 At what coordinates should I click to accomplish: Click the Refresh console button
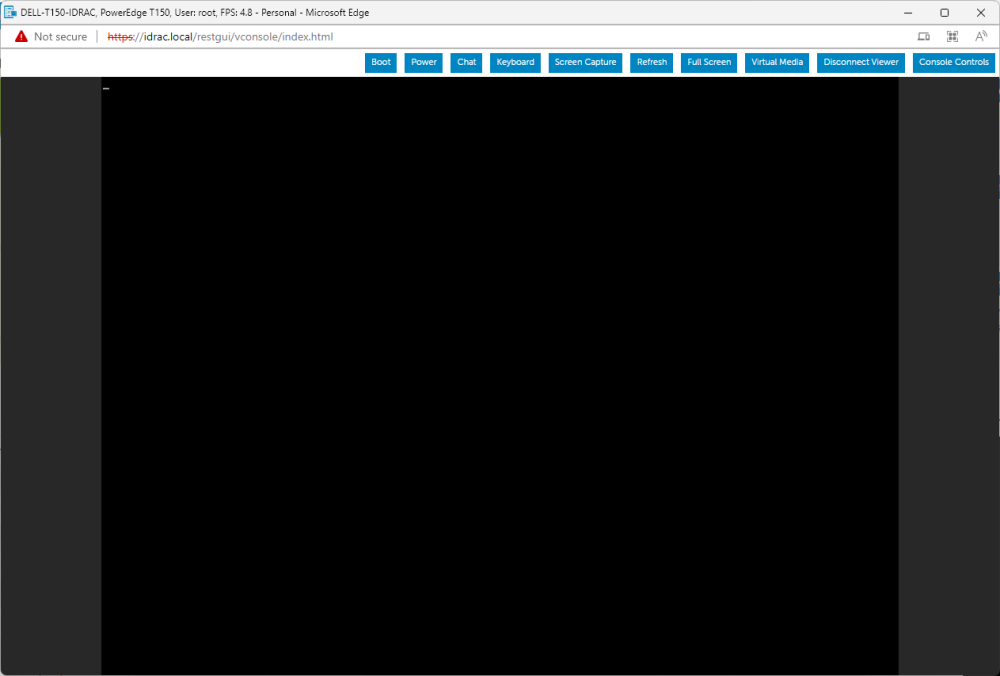(x=652, y=62)
